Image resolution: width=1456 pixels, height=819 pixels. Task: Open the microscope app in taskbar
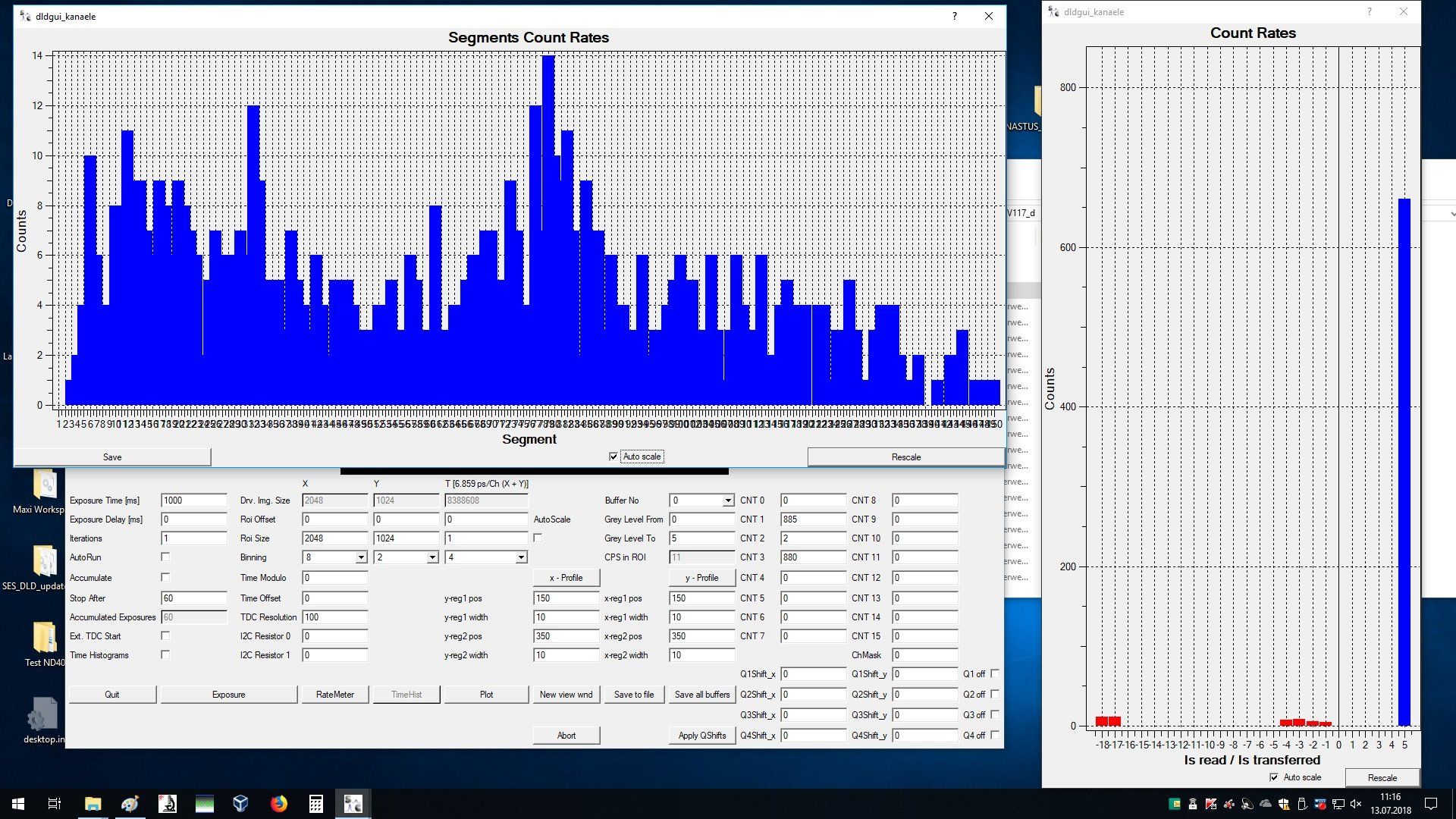(x=168, y=804)
